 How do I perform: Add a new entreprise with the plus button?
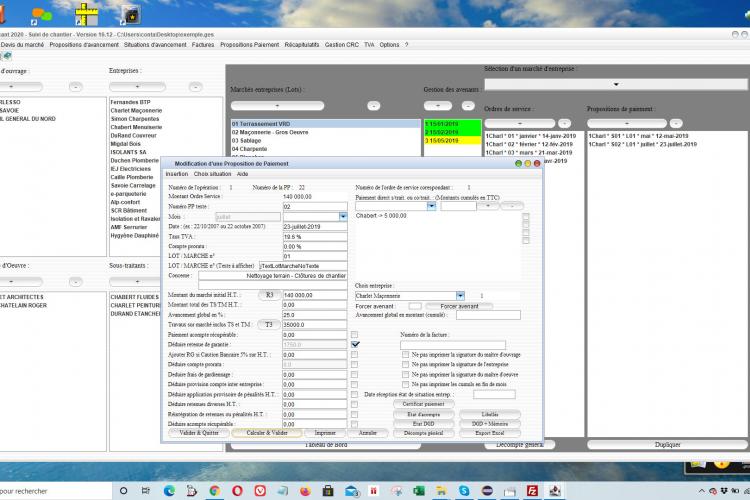point(137,87)
